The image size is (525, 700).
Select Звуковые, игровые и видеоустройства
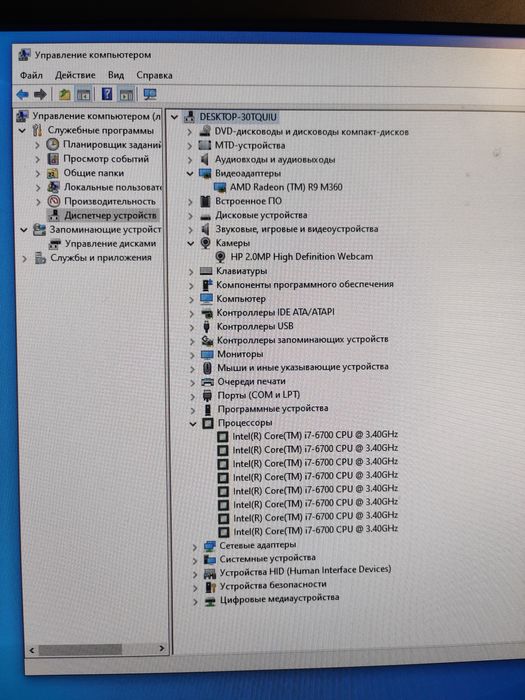297,229
